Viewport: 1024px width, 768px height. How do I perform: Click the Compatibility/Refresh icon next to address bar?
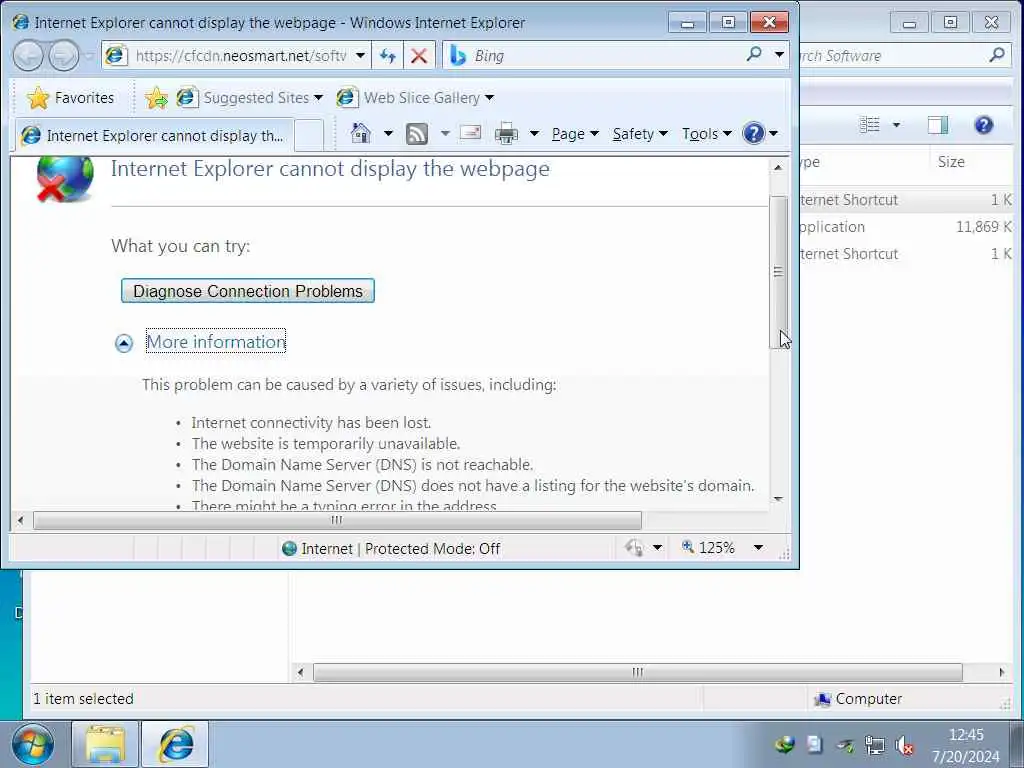pos(388,56)
